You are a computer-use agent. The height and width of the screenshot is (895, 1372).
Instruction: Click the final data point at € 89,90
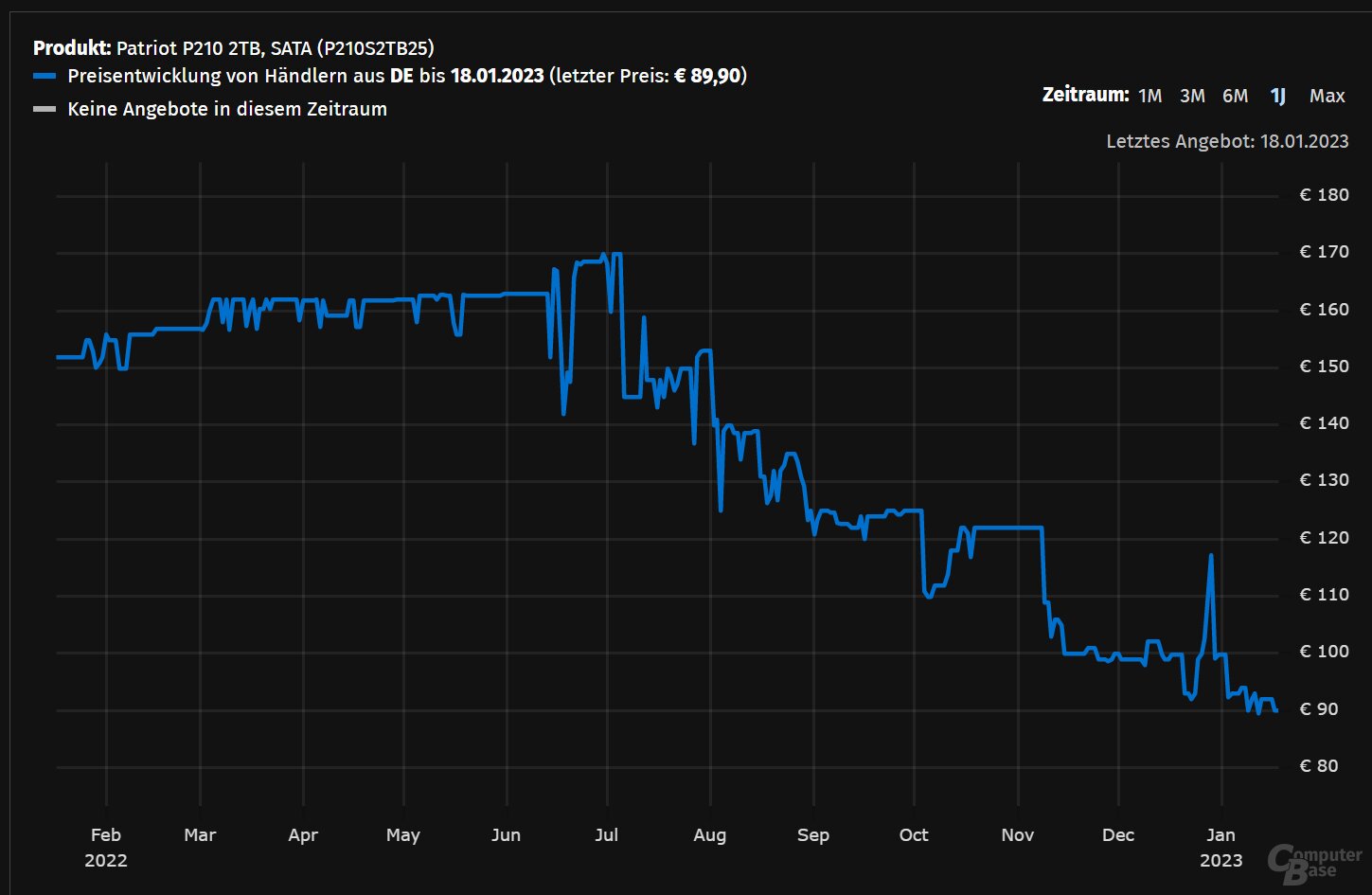[1276, 710]
